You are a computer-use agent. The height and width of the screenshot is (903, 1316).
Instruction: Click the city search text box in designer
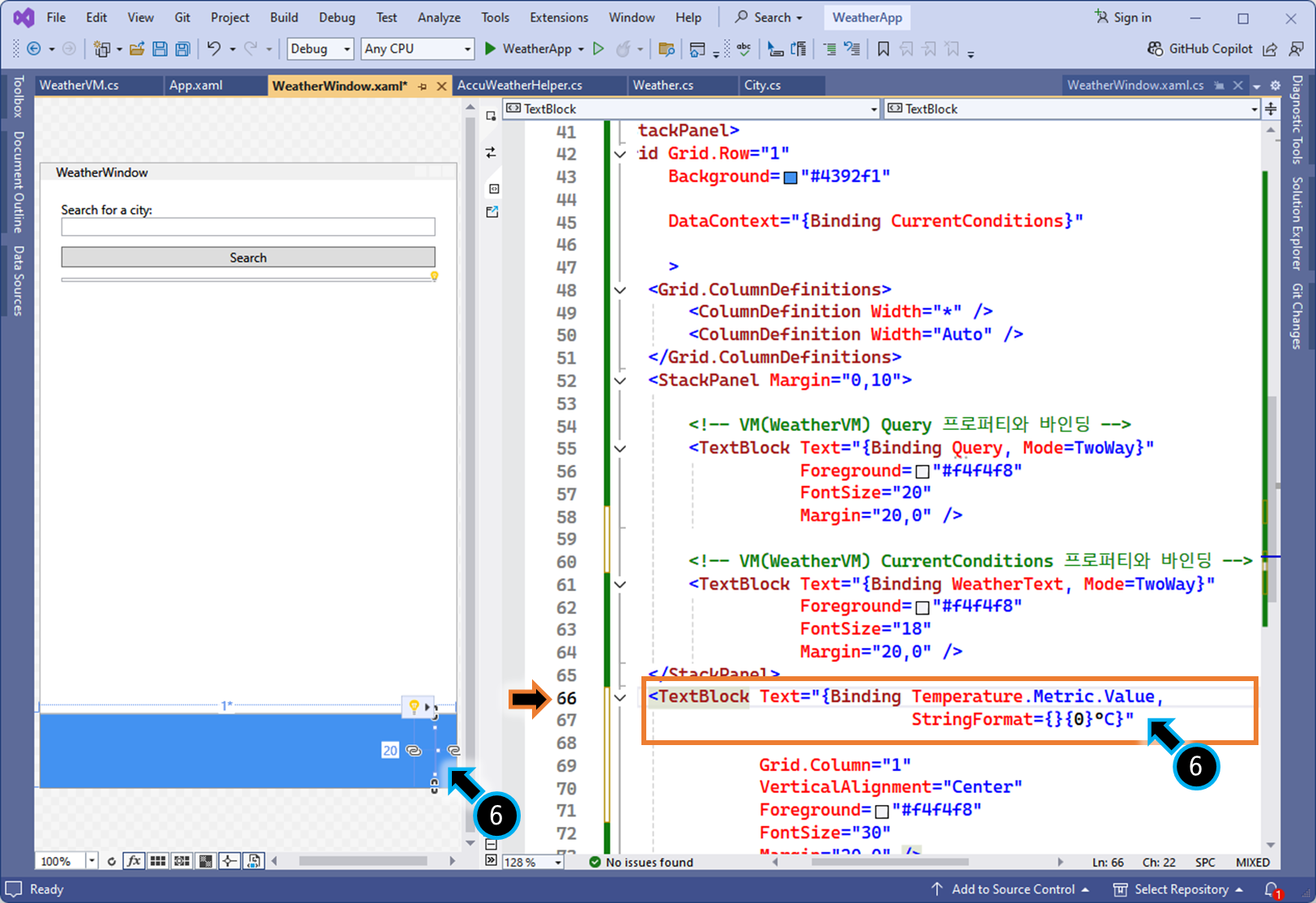tap(248, 227)
